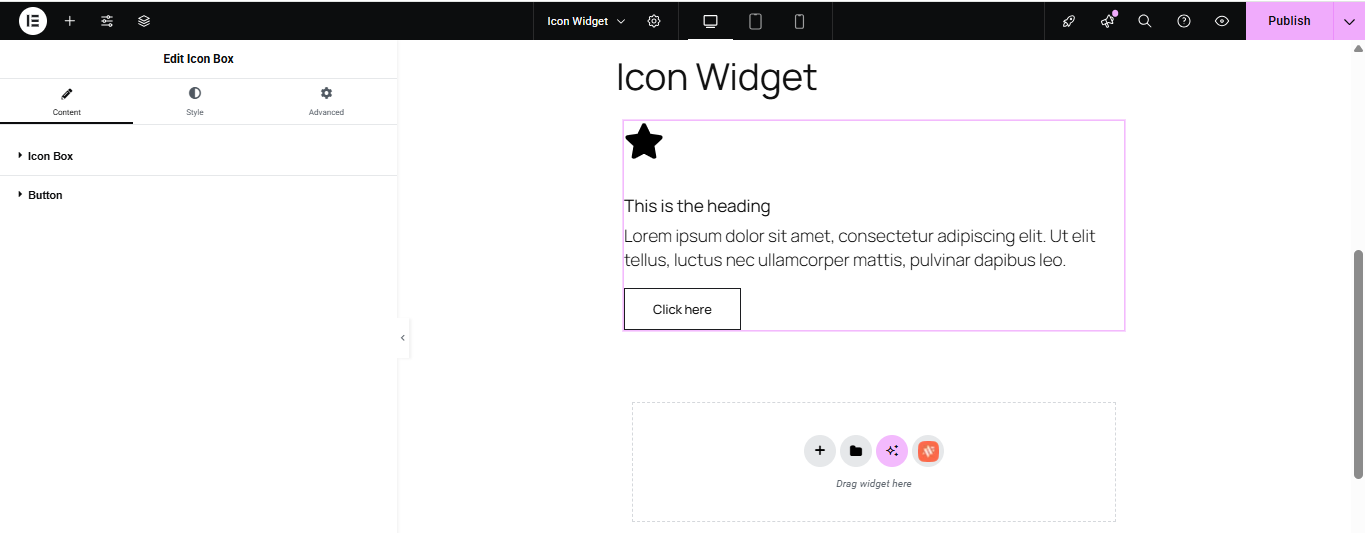Open the Elementor logo menu
The image size is (1365, 533).
tap(33, 21)
